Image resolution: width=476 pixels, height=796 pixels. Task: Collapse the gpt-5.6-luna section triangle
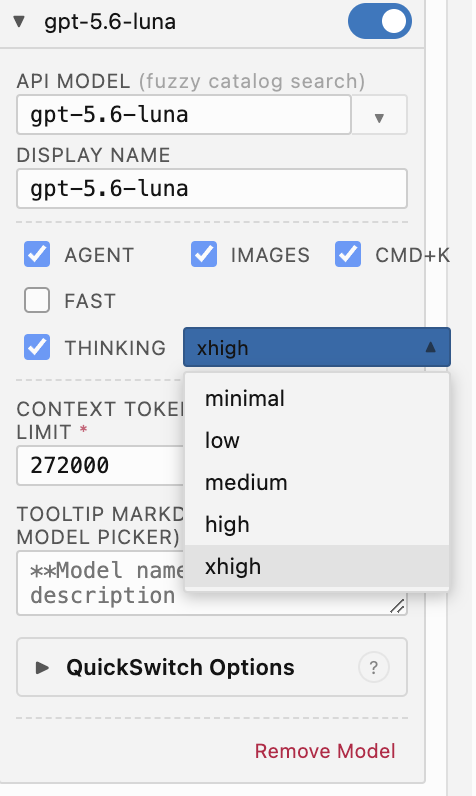(19, 22)
